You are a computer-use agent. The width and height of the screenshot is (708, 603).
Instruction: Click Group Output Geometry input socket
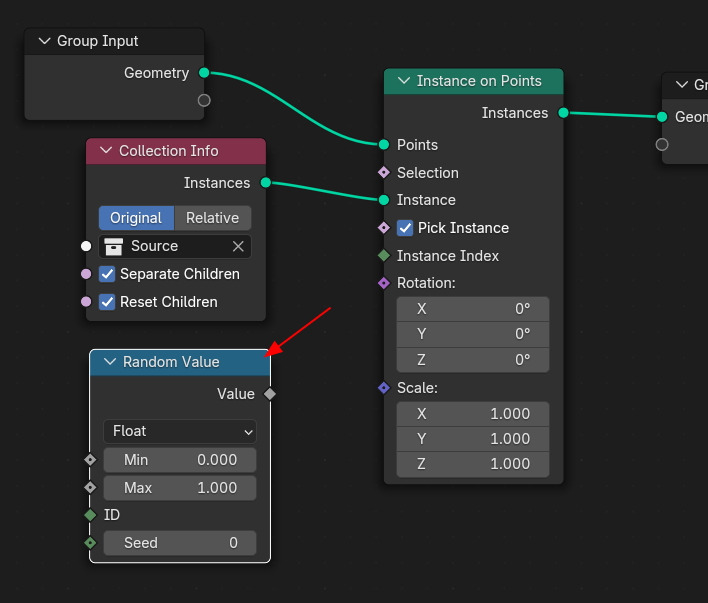point(662,117)
